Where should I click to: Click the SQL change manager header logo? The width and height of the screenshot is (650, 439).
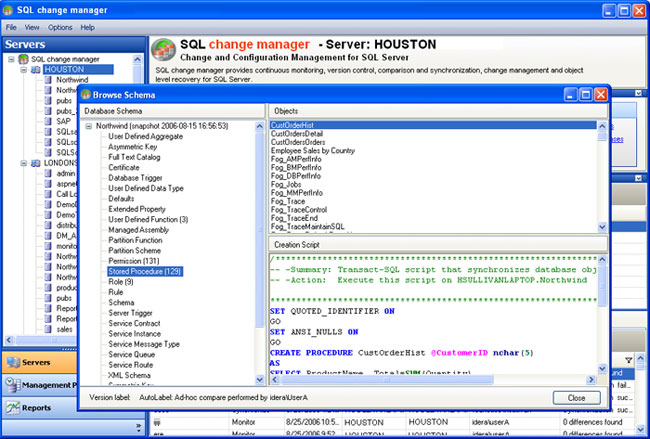click(x=163, y=50)
